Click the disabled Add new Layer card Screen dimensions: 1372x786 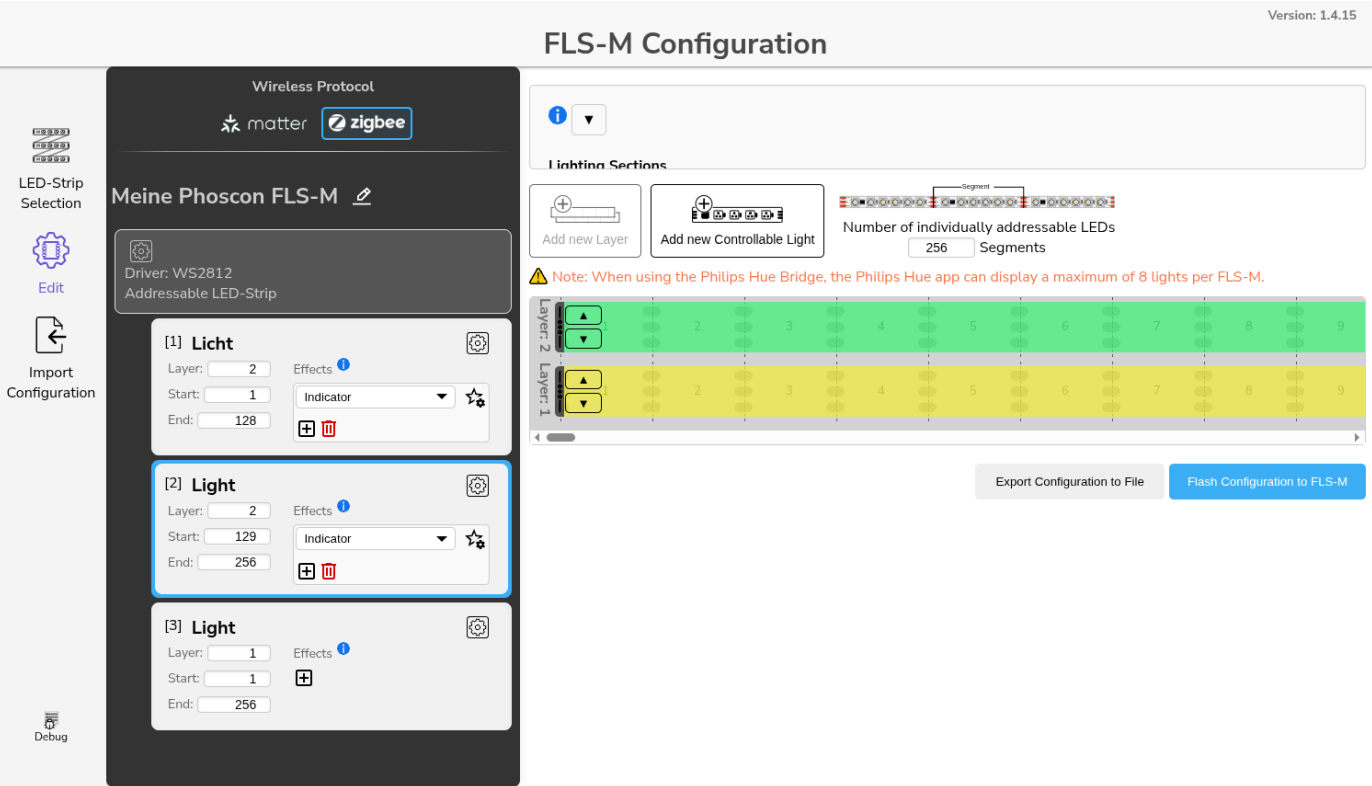(585, 220)
